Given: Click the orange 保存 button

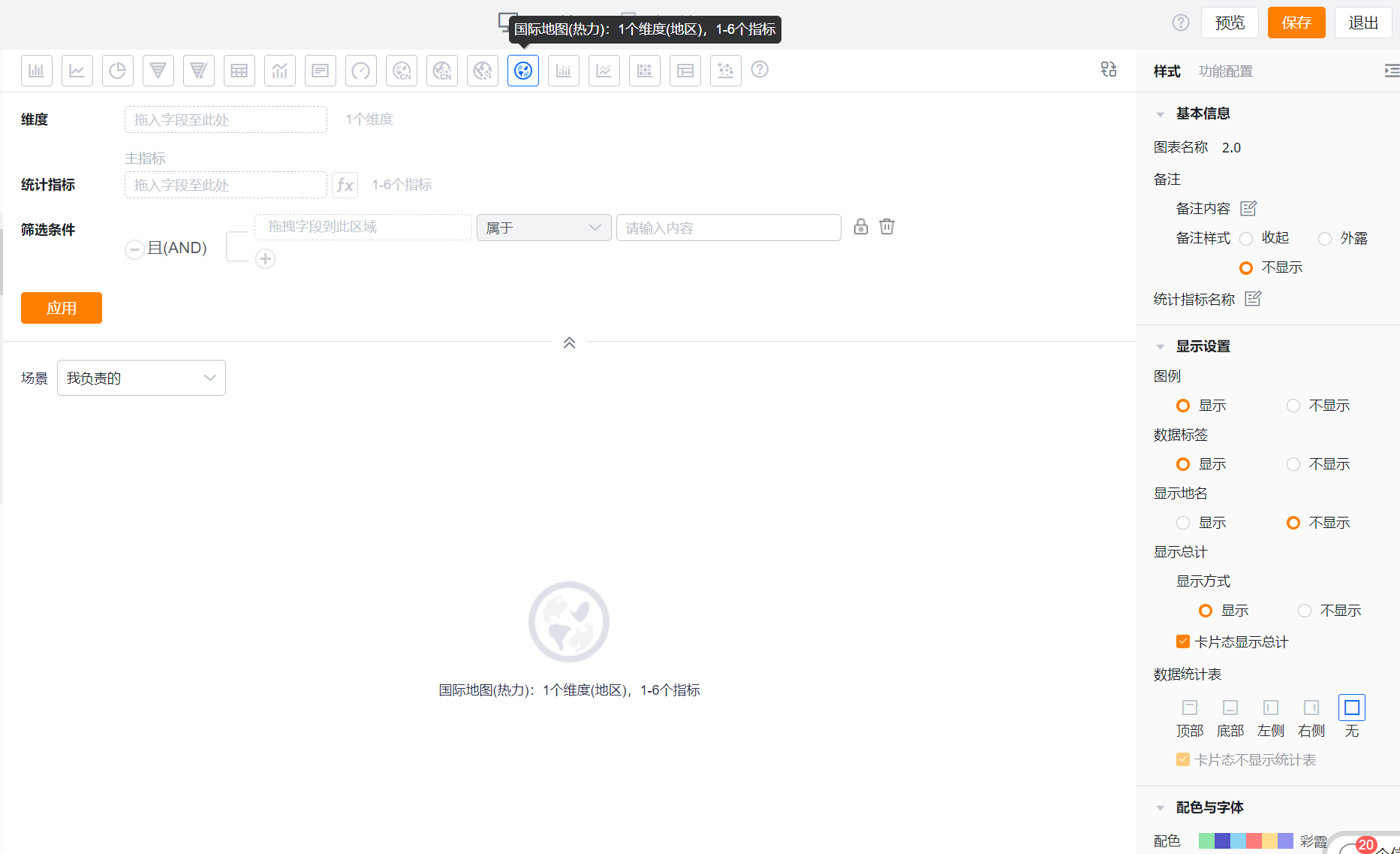Looking at the screenshot, I should pos(1296,23).
